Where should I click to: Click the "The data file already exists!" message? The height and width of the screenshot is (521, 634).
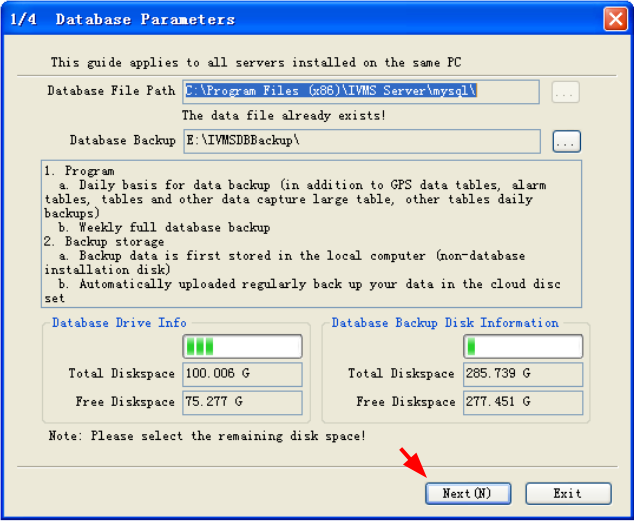pos(283,116)
